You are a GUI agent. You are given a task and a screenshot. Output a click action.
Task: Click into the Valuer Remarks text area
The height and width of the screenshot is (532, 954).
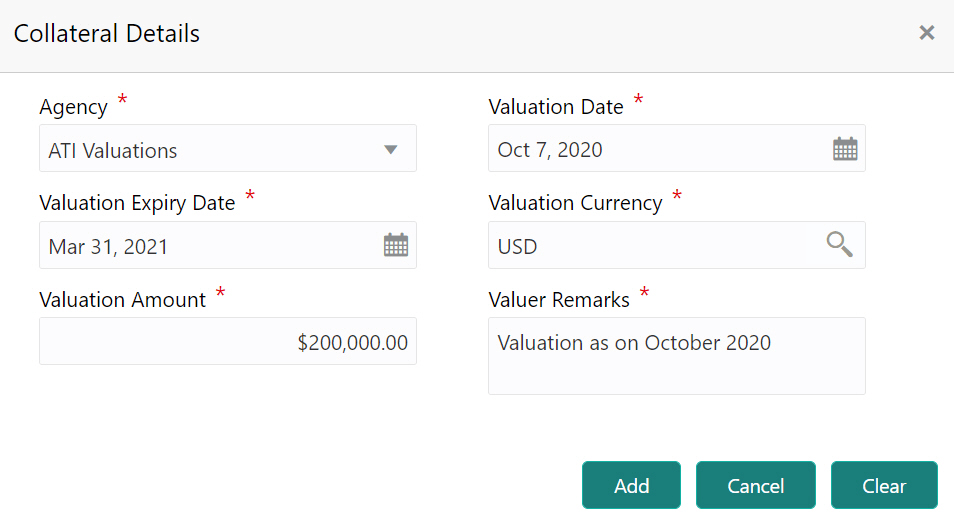pyautogui.click(x=677, y=356)
